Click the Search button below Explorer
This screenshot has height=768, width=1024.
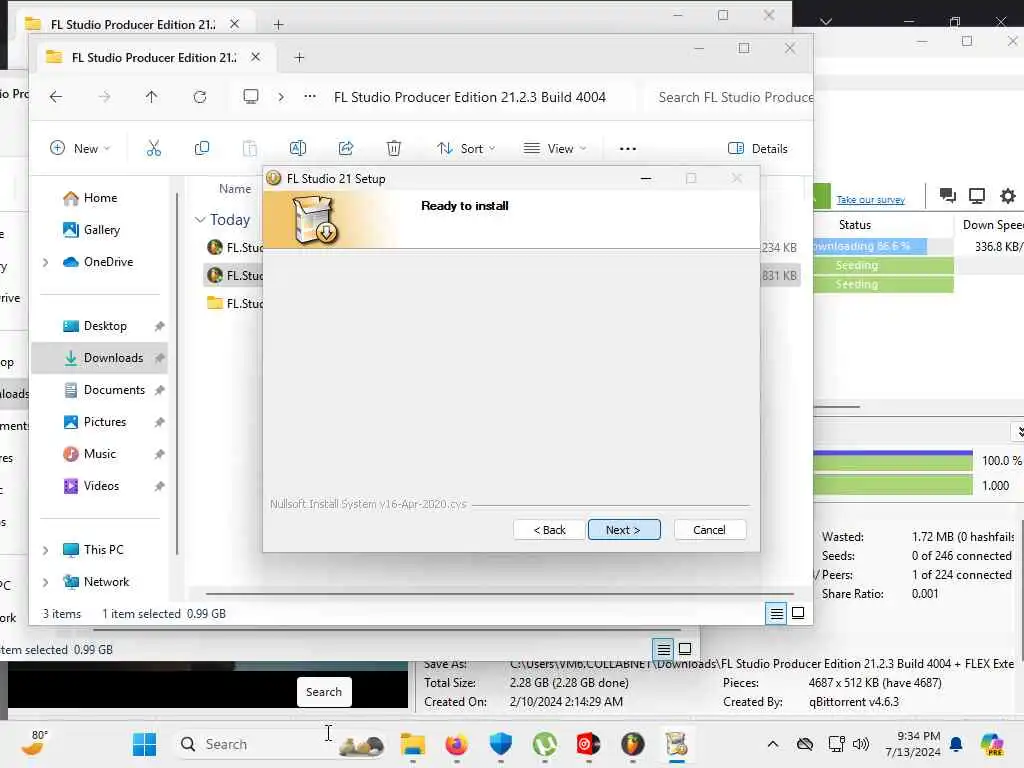[324, 692]
